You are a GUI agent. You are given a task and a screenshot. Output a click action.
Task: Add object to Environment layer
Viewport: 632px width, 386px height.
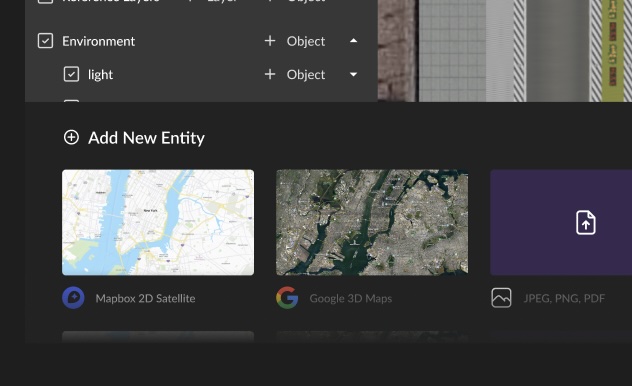[x=295, y=41]
